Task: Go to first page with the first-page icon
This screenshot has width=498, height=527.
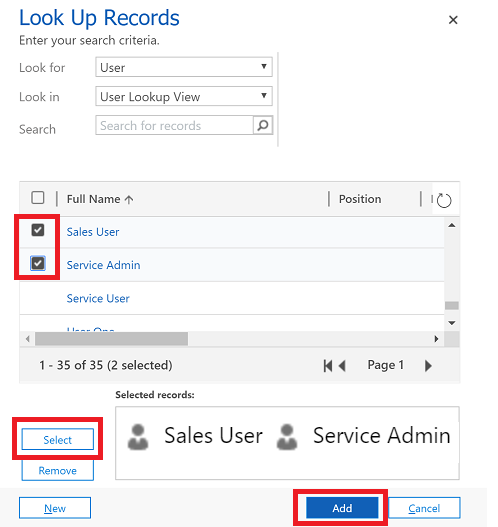Action: [328, 365]
